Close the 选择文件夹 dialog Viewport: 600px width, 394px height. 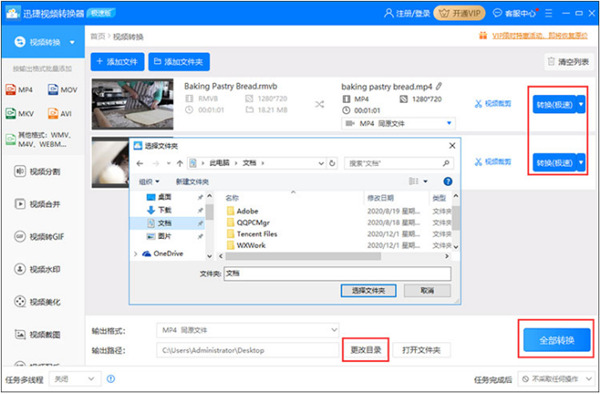click(452, 146)
